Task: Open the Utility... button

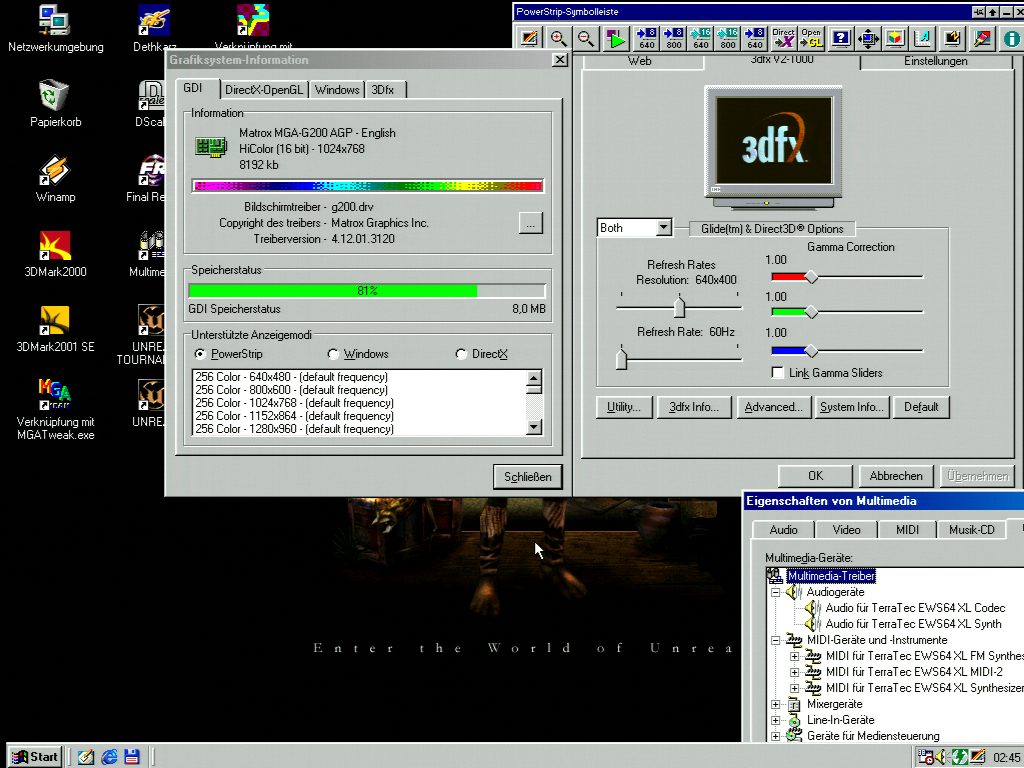Action: coord(624,407)
